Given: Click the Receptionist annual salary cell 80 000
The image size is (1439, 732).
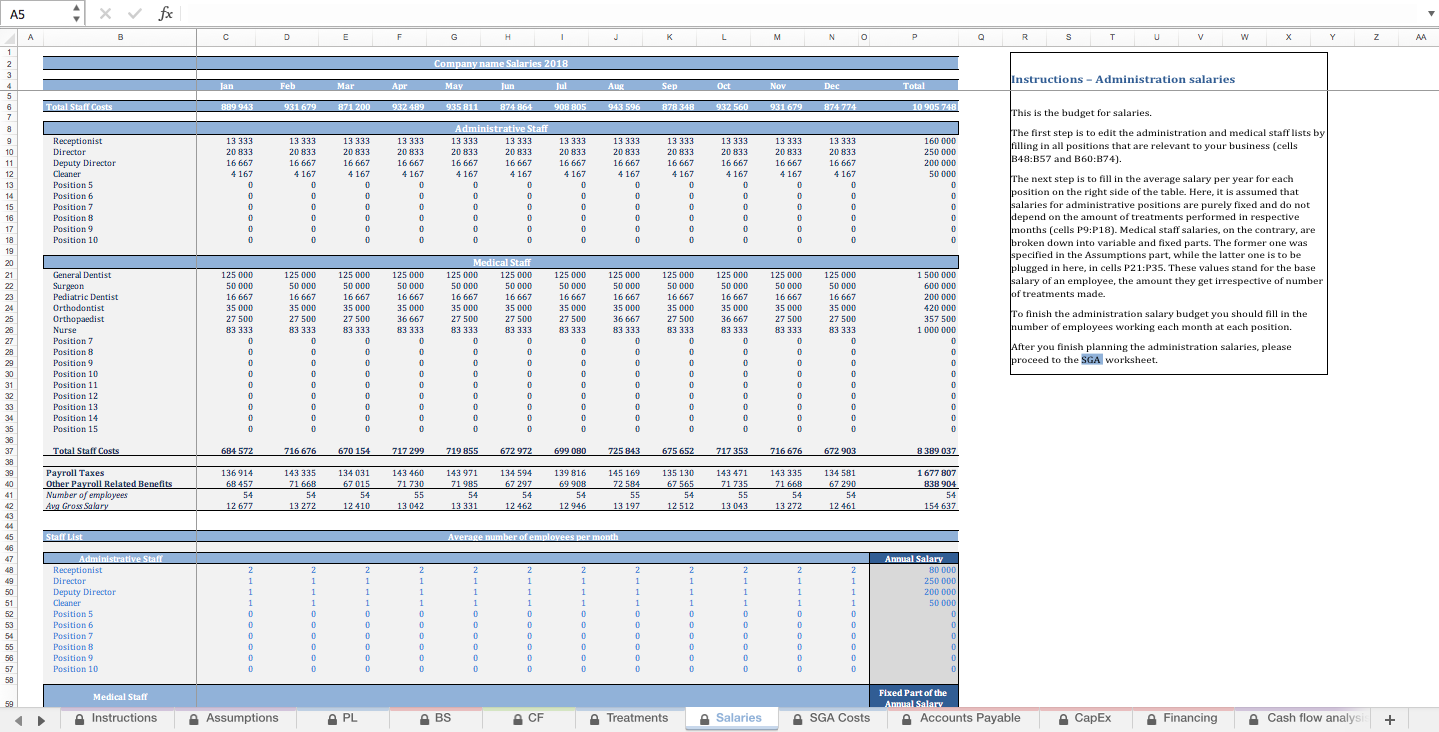Looking at the screenshot, I should click(x=914, y=570).
